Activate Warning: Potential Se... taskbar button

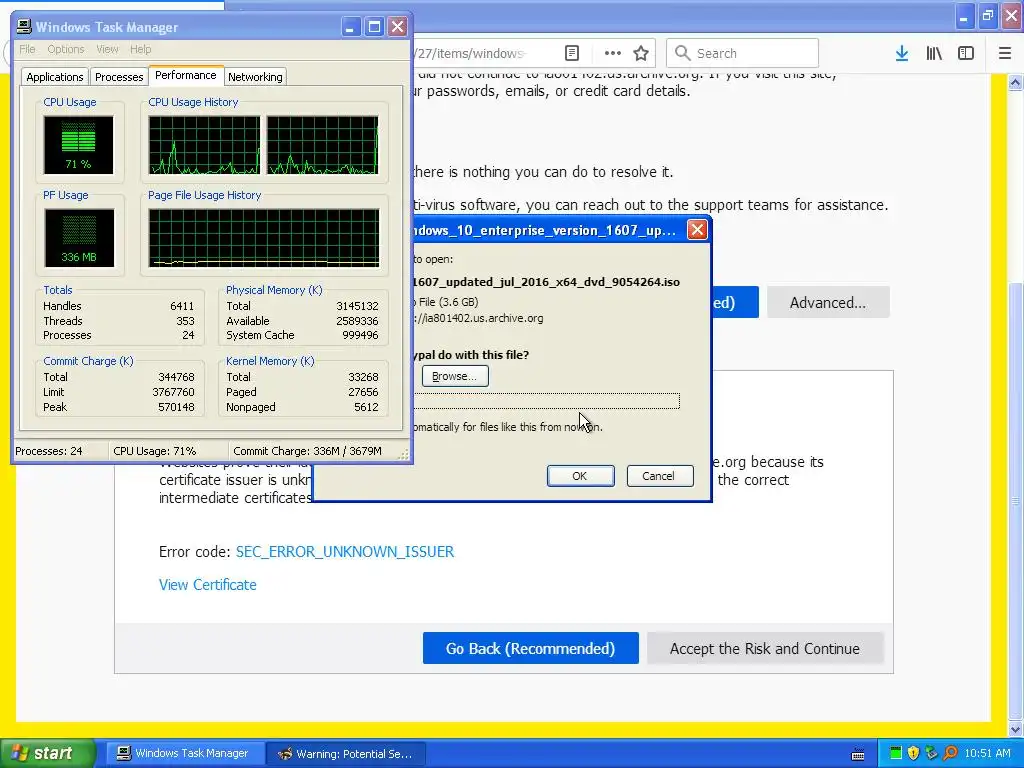[x=346, y=754]
